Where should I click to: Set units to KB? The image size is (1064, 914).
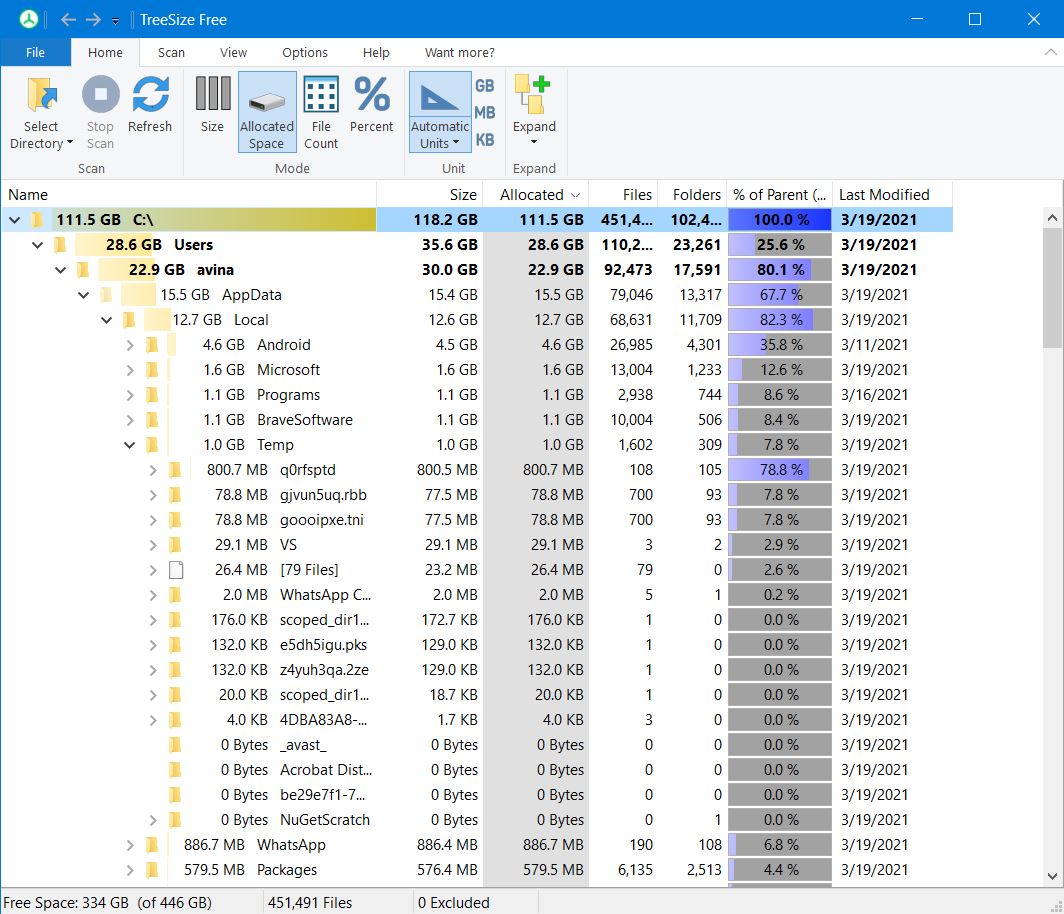pyautogui.click(x=484, y=140)
